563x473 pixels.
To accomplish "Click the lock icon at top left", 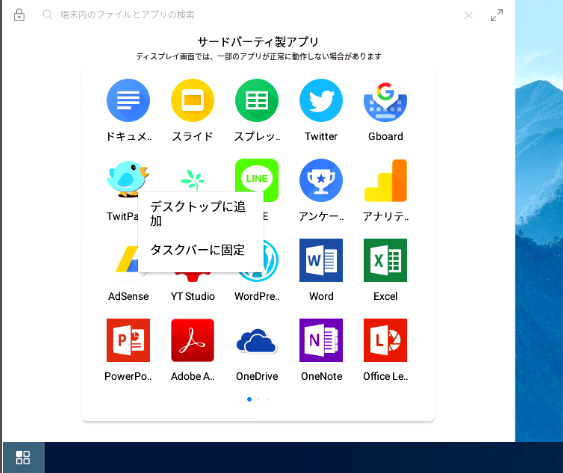I will tap(19, 15).
